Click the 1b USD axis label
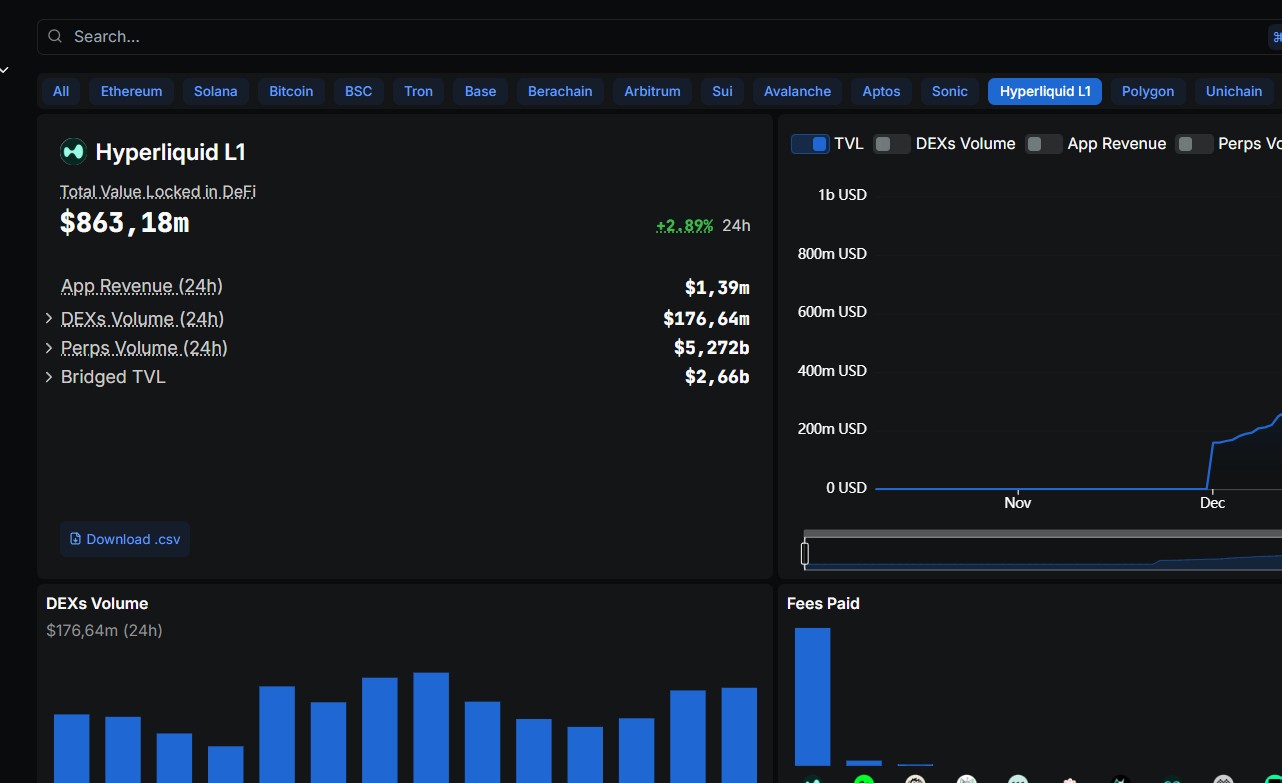Image resolution: width=1282 pixels, height=783 pixels. [842, 195]
